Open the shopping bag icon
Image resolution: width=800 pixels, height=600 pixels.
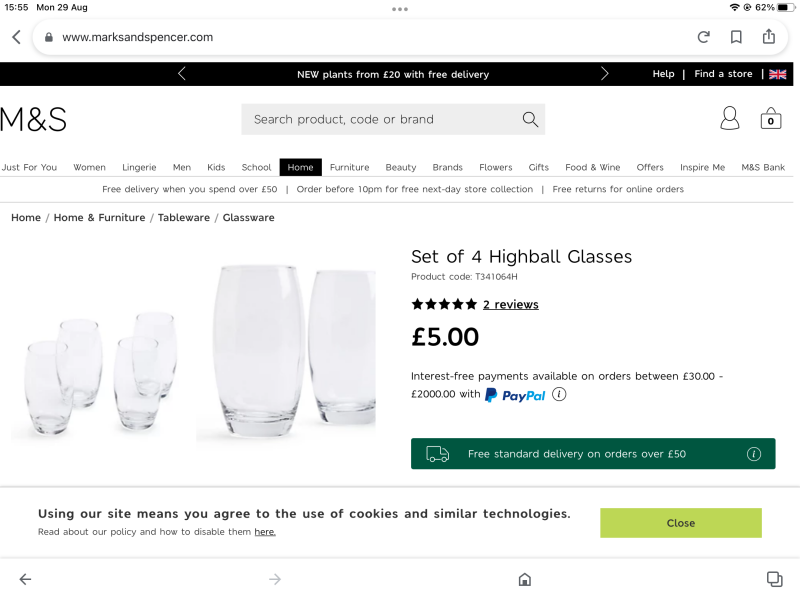(x=770, y=119)
